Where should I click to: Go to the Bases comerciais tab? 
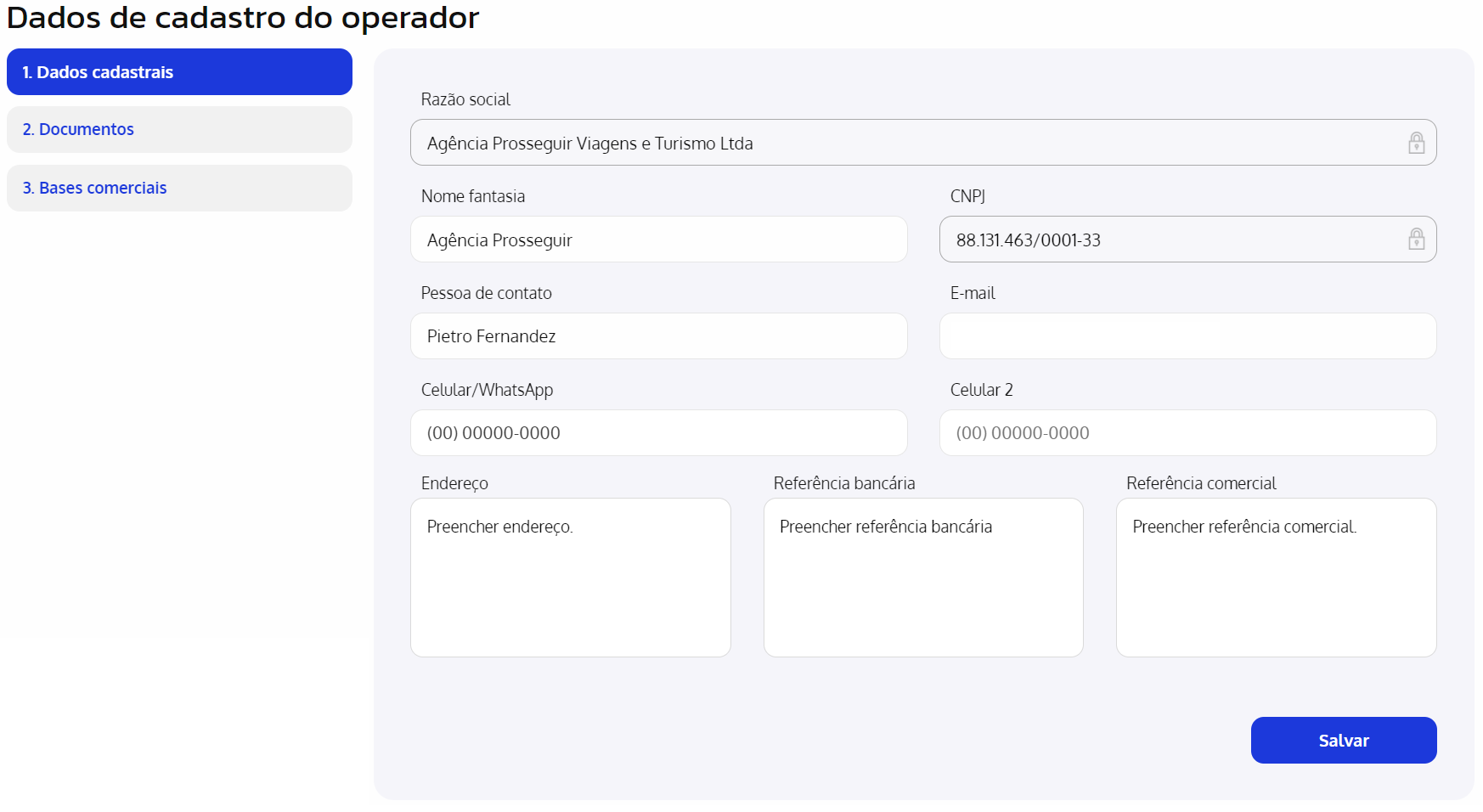click(179, 188)
